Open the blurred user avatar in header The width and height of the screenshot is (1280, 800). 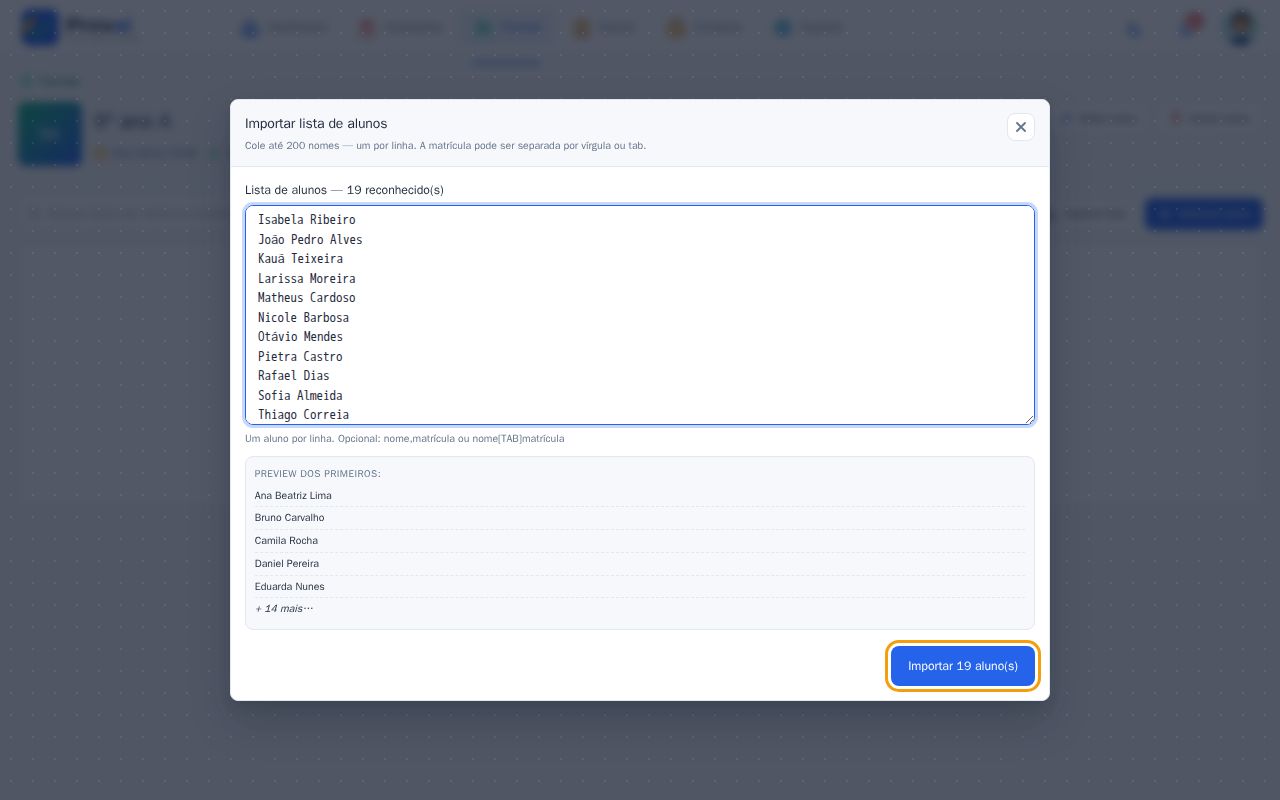1241,28
